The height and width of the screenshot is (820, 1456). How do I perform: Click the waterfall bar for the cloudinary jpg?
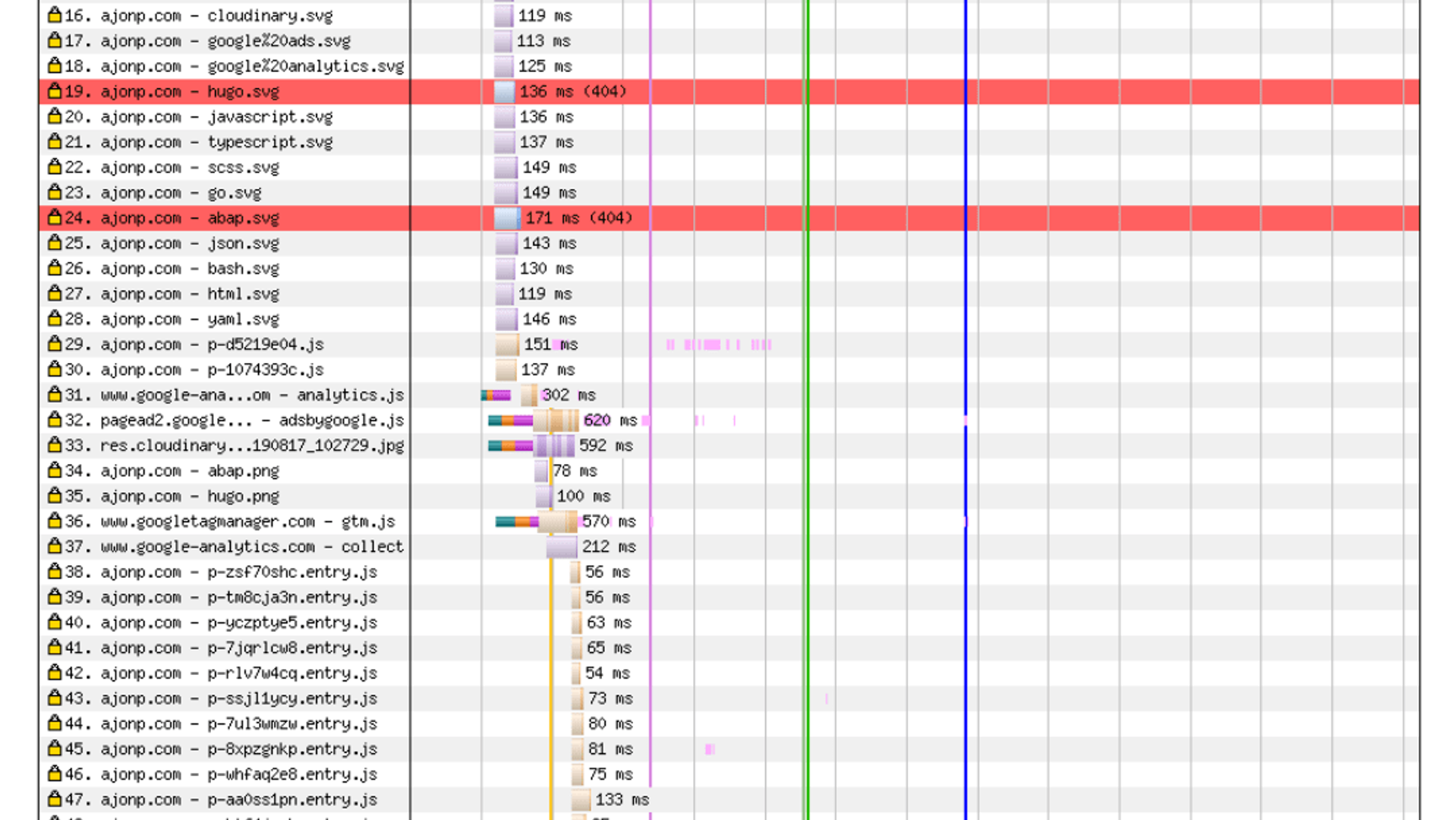[531, 446]
